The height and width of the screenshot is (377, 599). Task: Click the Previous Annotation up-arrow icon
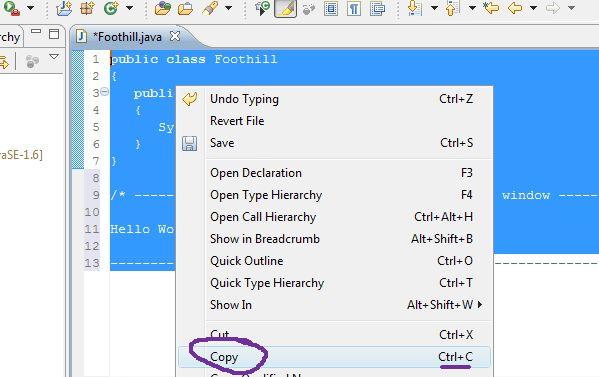click(452, 8)
